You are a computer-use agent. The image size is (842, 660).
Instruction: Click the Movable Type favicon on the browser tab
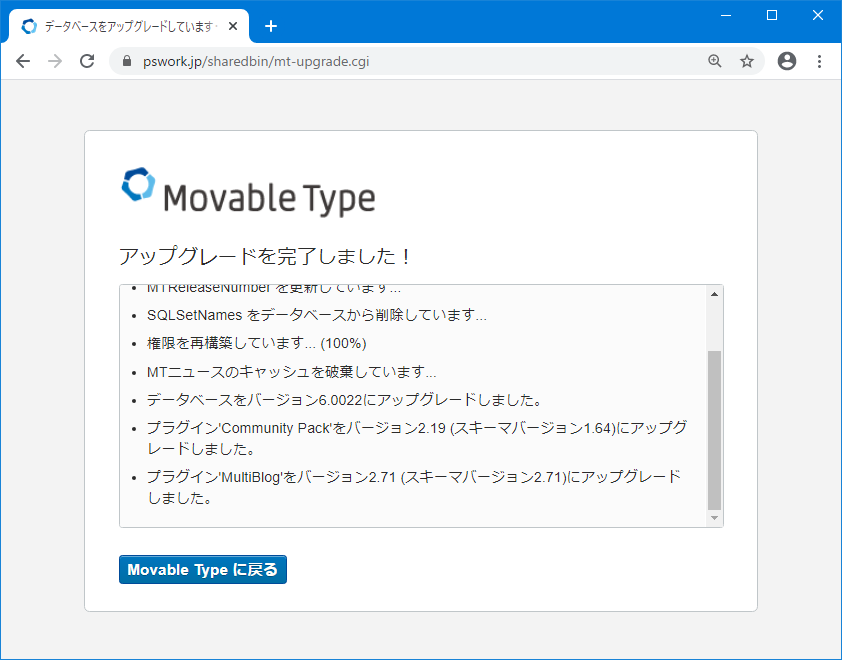[29, 26]
